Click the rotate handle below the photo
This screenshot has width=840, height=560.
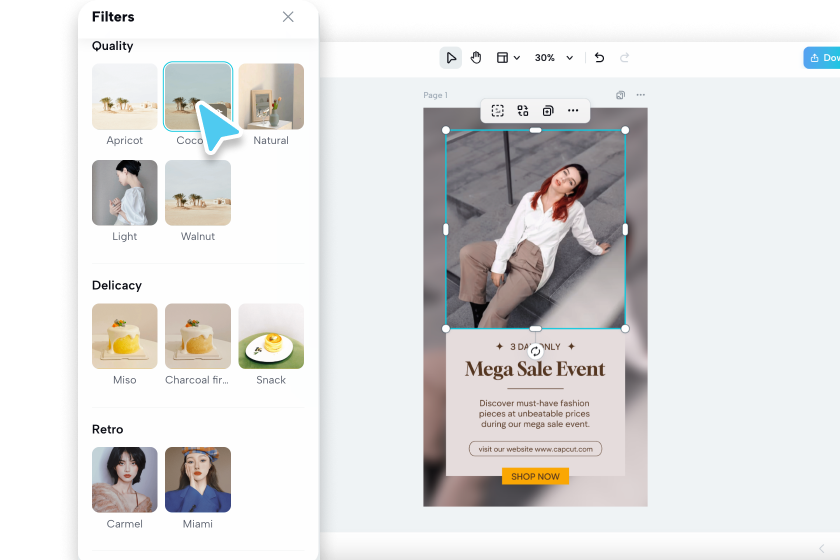[x=535, y=352]
